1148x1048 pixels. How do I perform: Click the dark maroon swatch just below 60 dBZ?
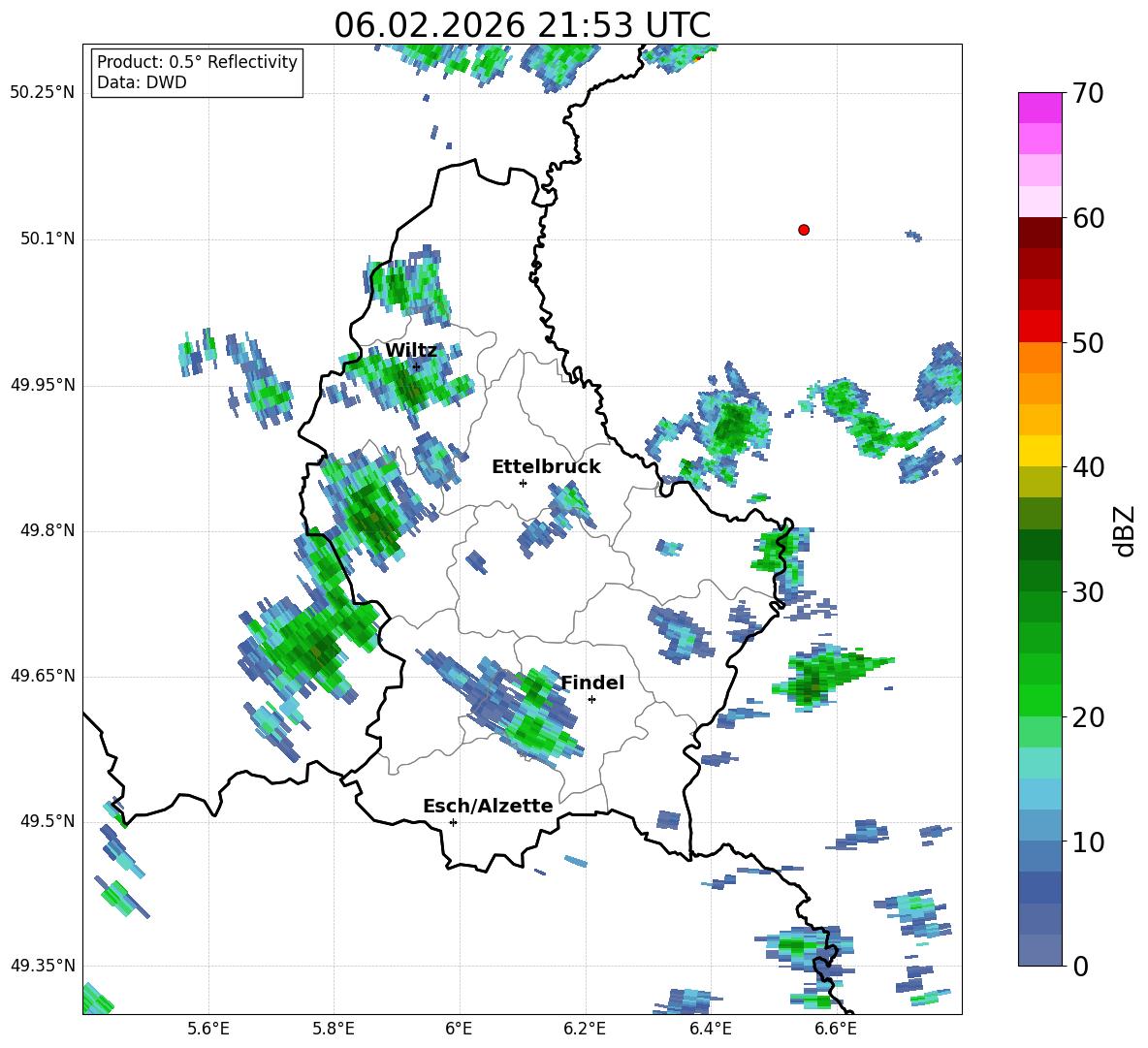1040,233
